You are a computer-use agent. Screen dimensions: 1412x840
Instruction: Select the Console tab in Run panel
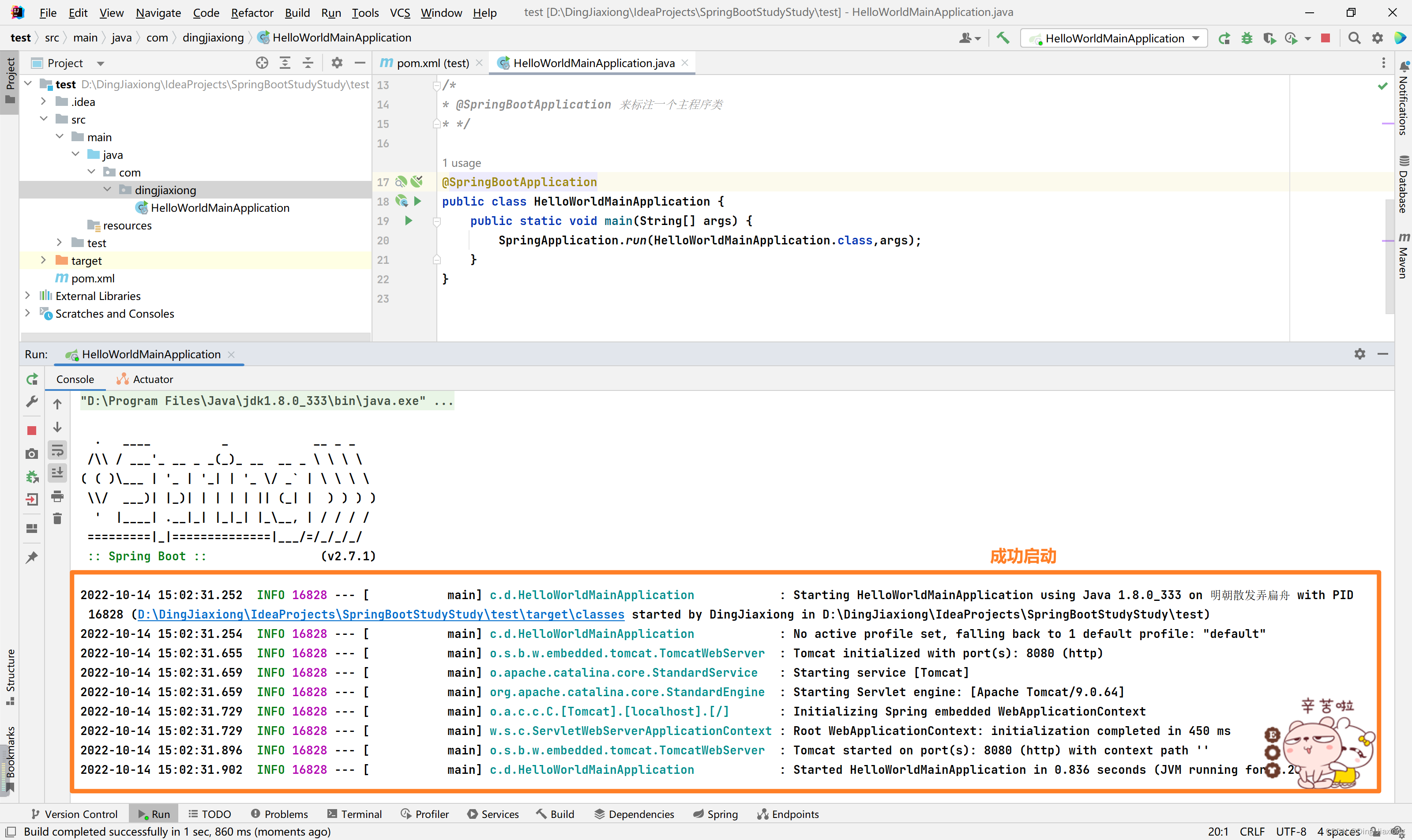75,378
